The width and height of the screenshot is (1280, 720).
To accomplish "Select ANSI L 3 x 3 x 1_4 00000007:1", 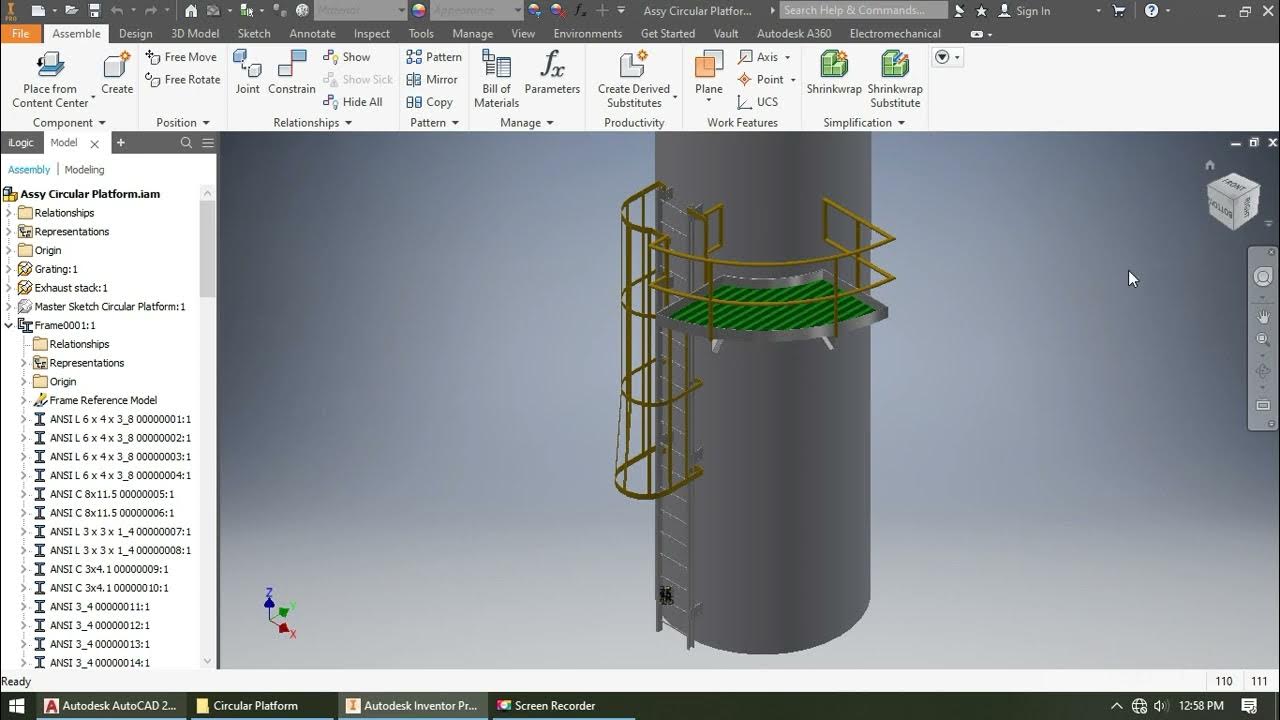I will tap(120, 532).
